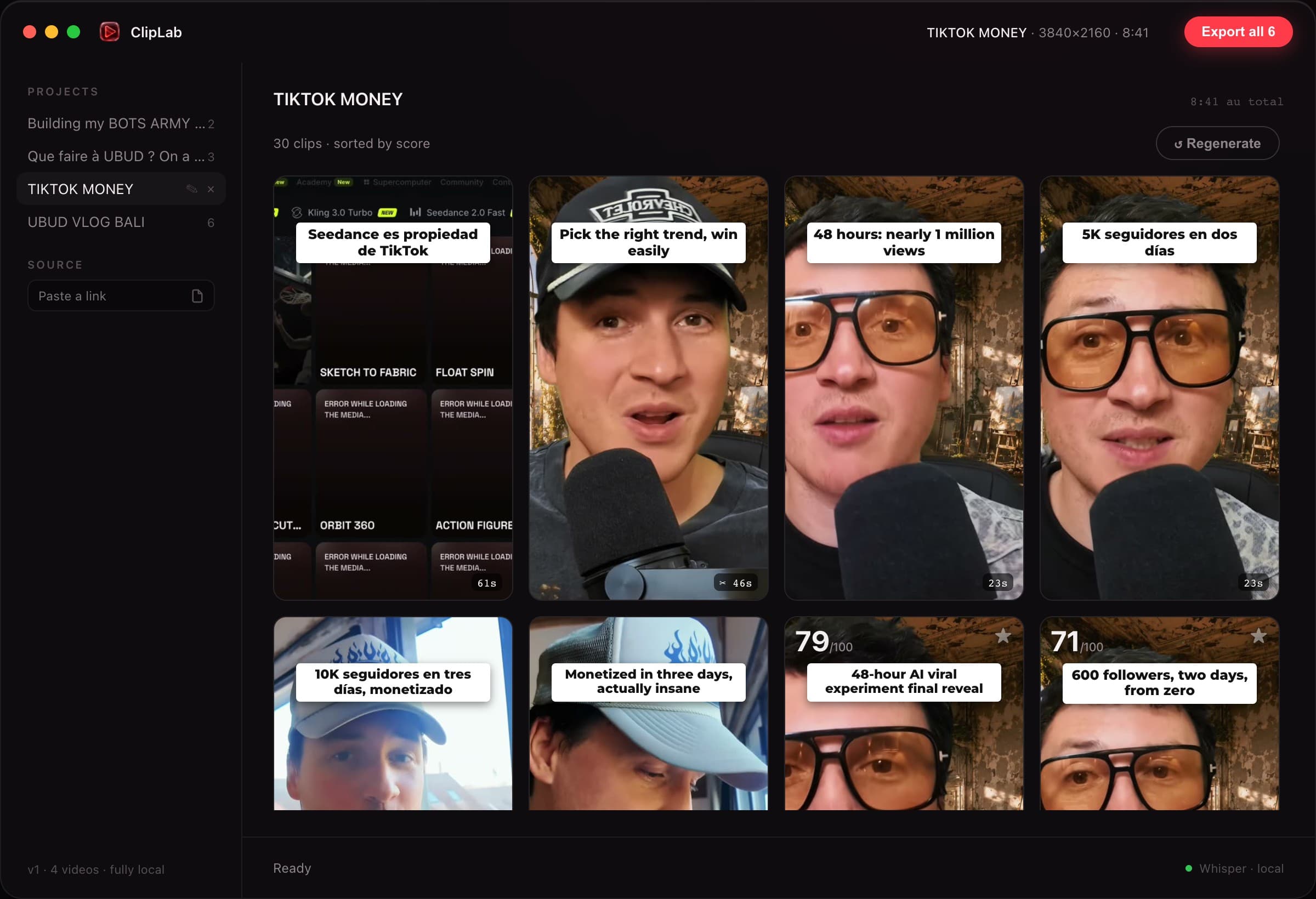
Task: Open the Seedance es propiedad de TikTok clip
Action: [x=393, y=388]
